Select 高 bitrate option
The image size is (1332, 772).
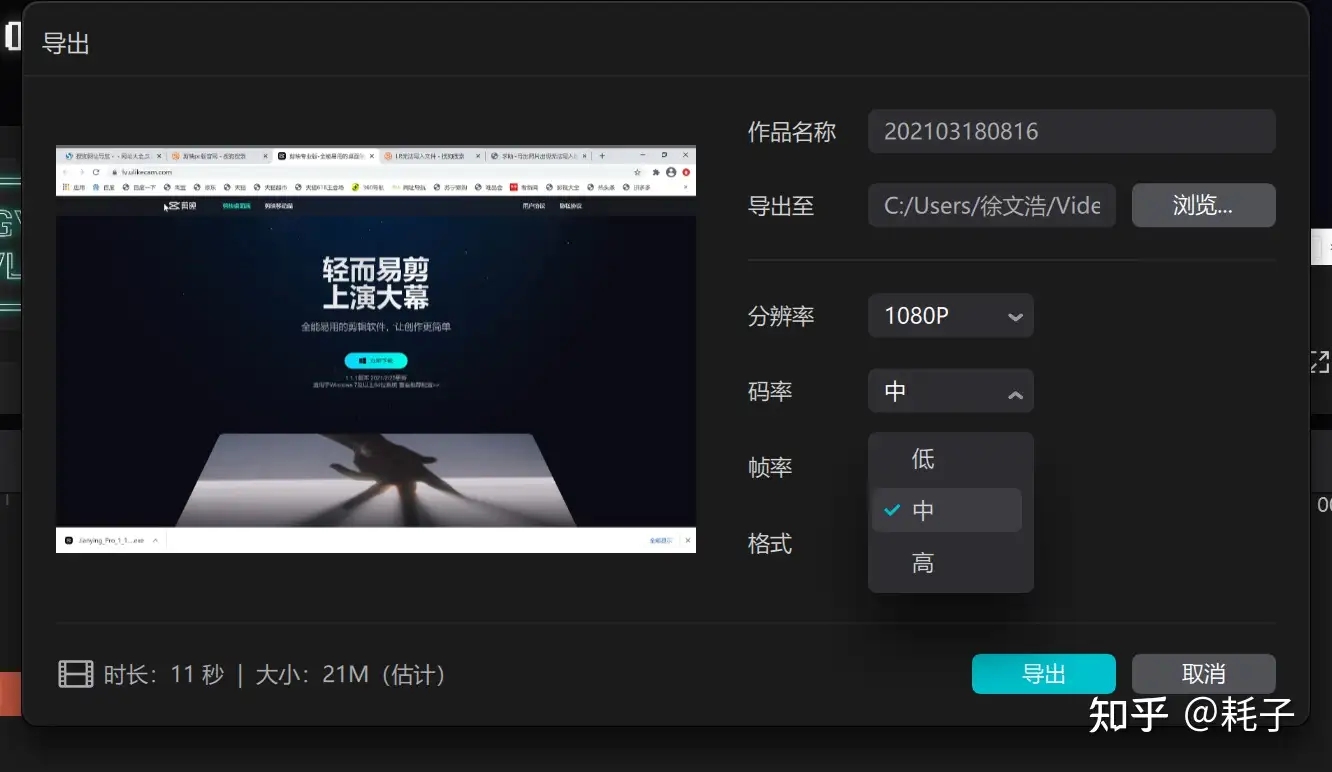coord(947,563)
